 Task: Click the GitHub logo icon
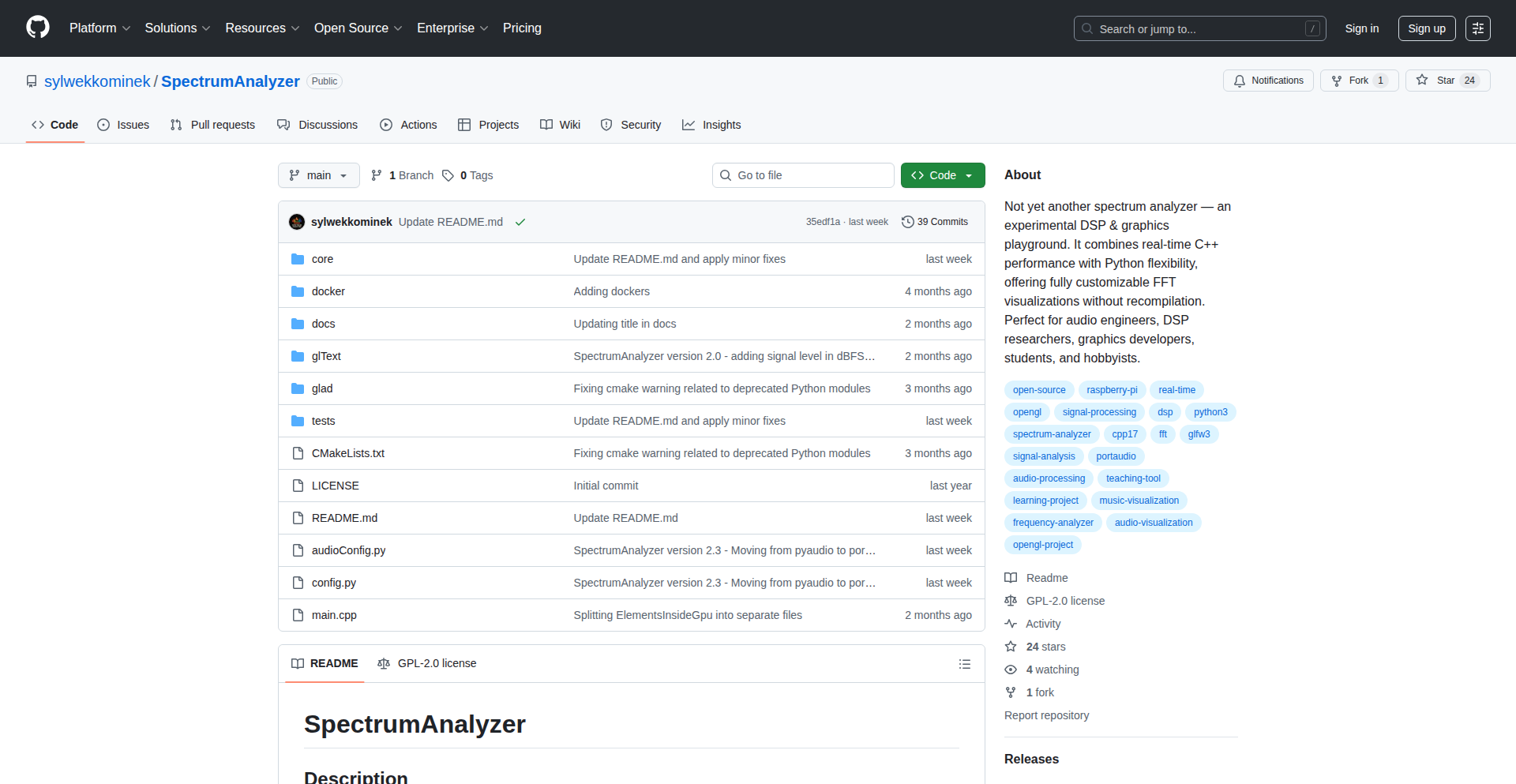tap(38, 28)
